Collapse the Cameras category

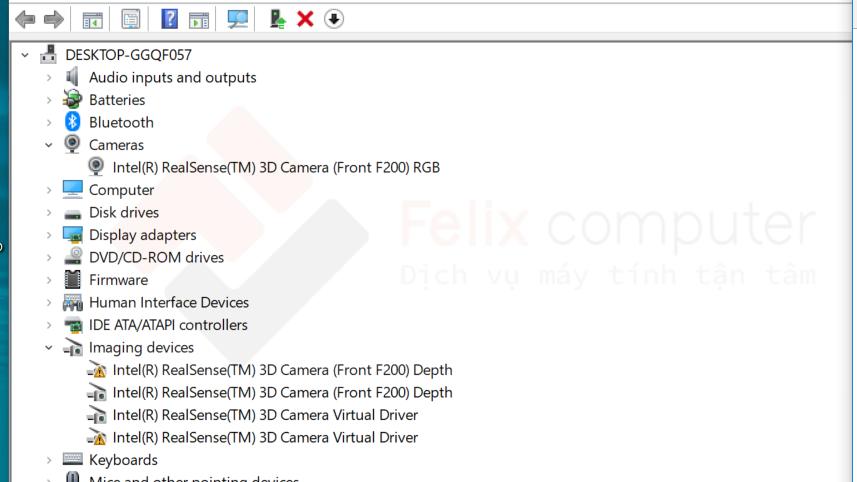[48, 145]
